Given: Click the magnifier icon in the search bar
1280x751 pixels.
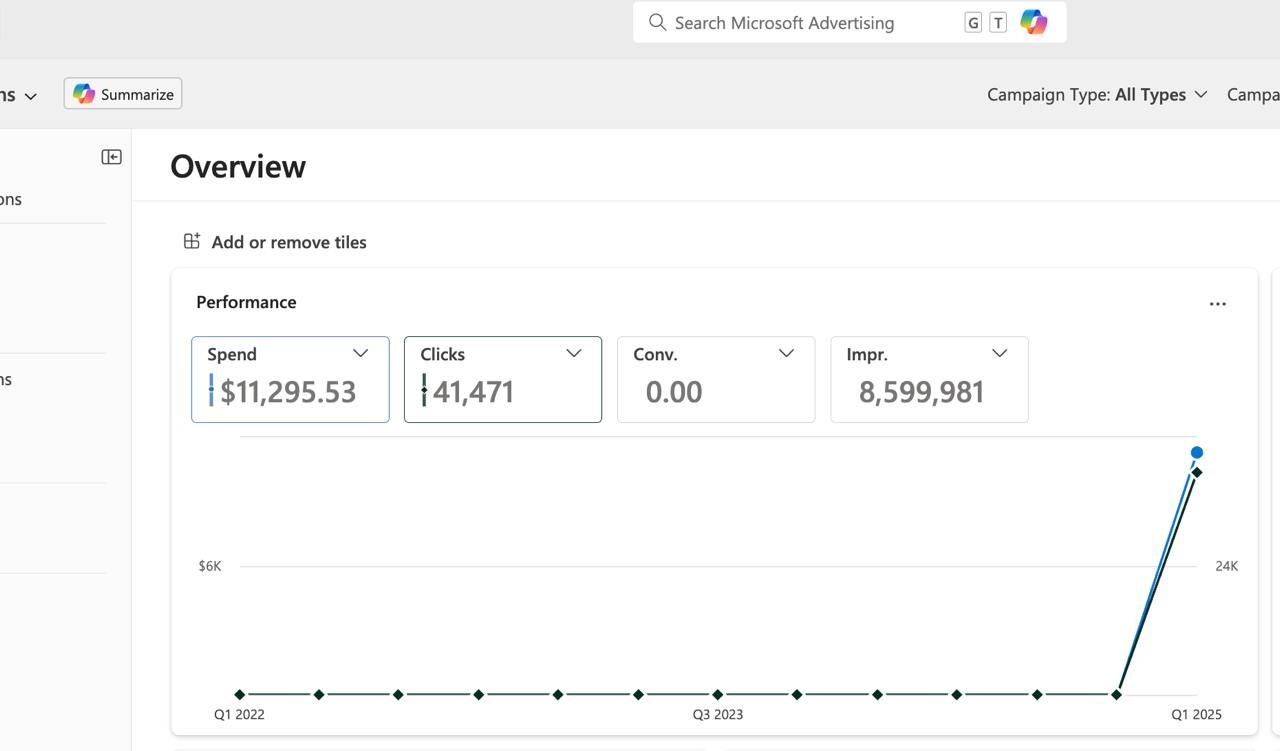Looking at the screenshot, I should click(657, 22).
